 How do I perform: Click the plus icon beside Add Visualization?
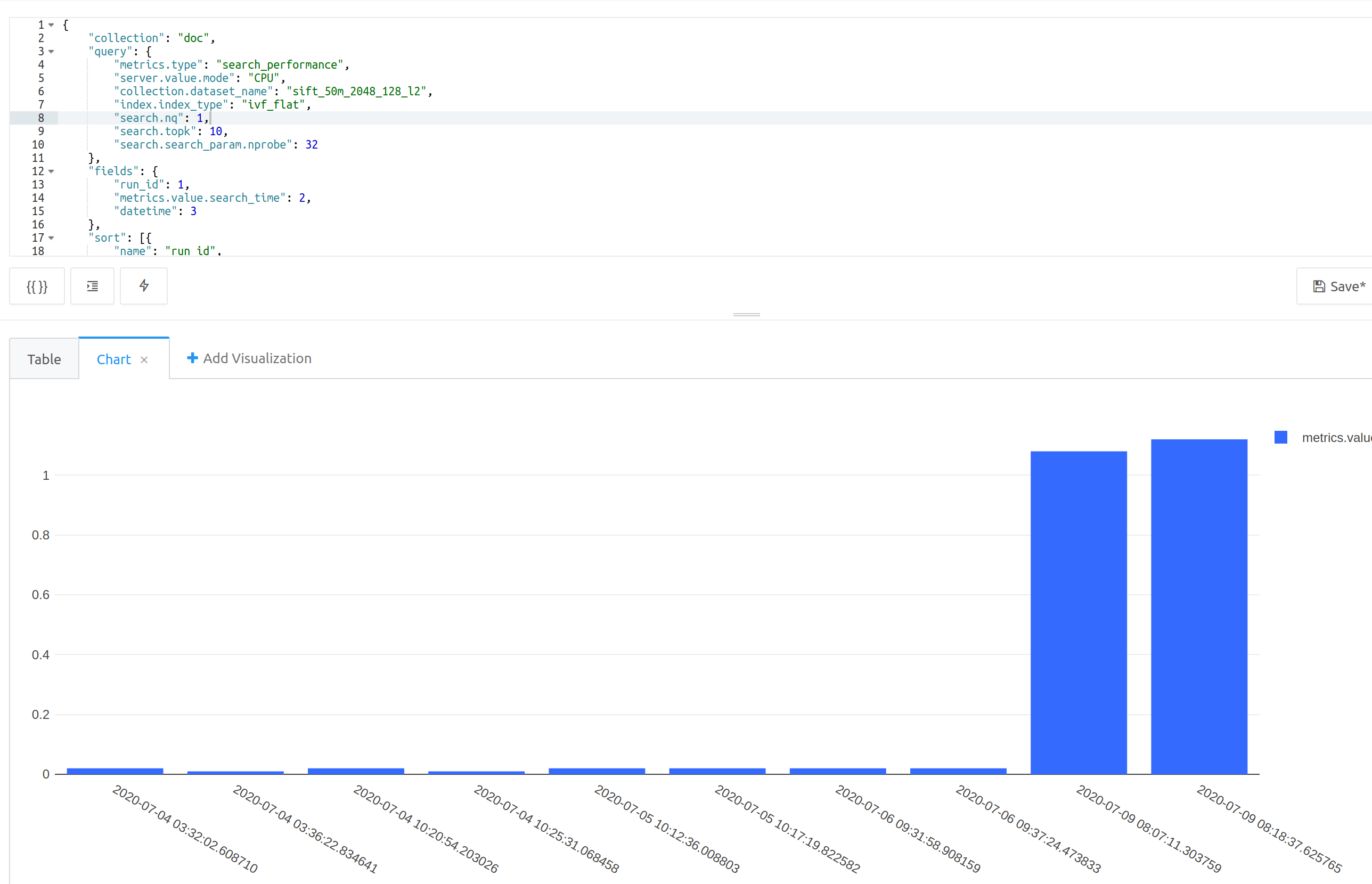click(x=192, y=358)
